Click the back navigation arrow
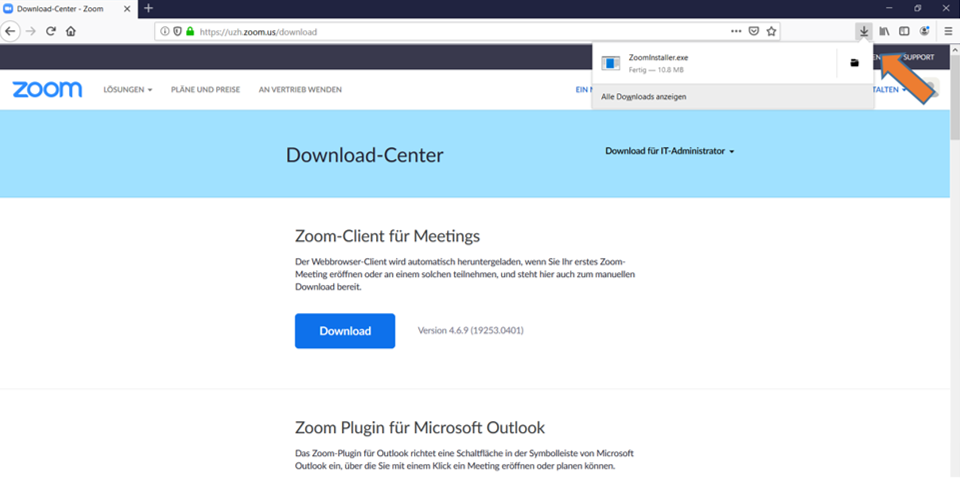This screenshot has width=963, height=483. pyautogui.click(x=11, y=31)
